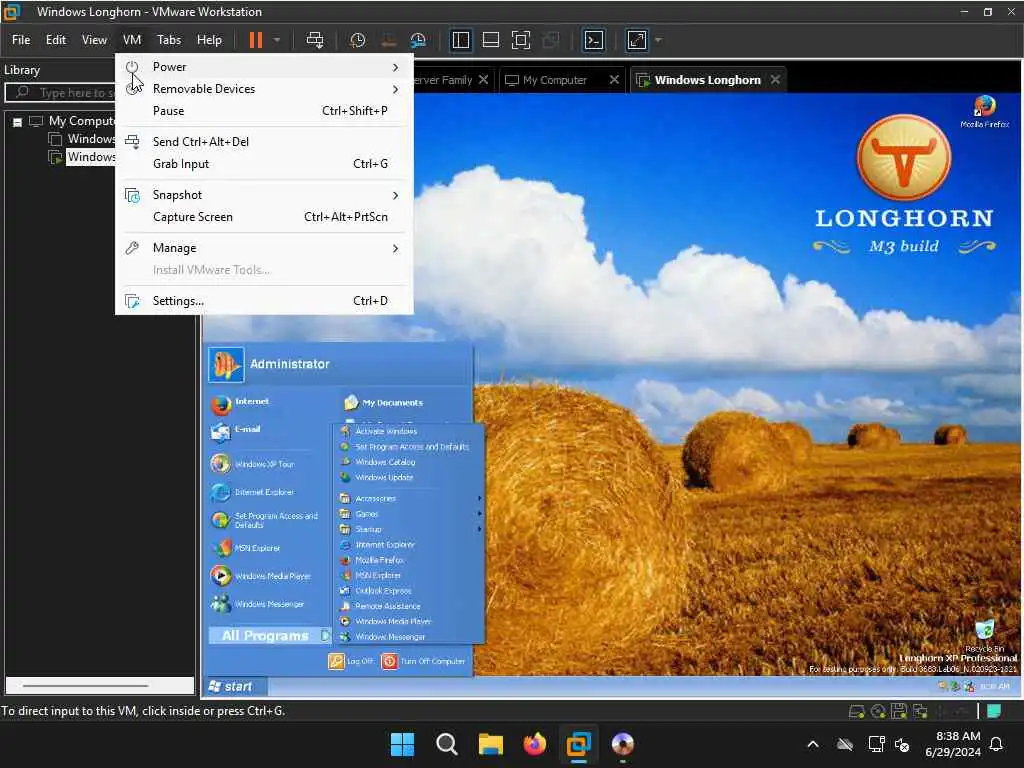Click All Programs in the Start menu
The height and width of the screenshot is (768, 1024).
pyautogui.click(x=270, y=635)
